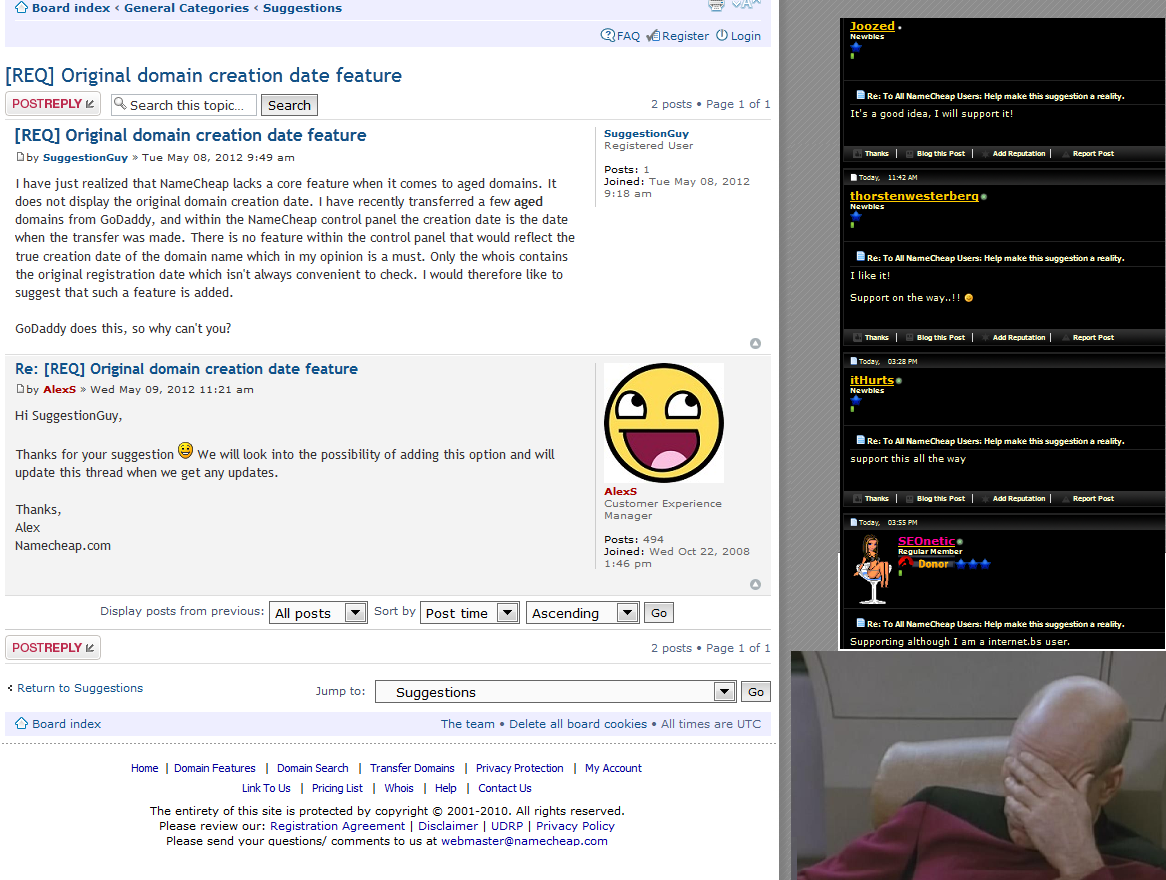Open Contact Us footer link

click(505, 789)
